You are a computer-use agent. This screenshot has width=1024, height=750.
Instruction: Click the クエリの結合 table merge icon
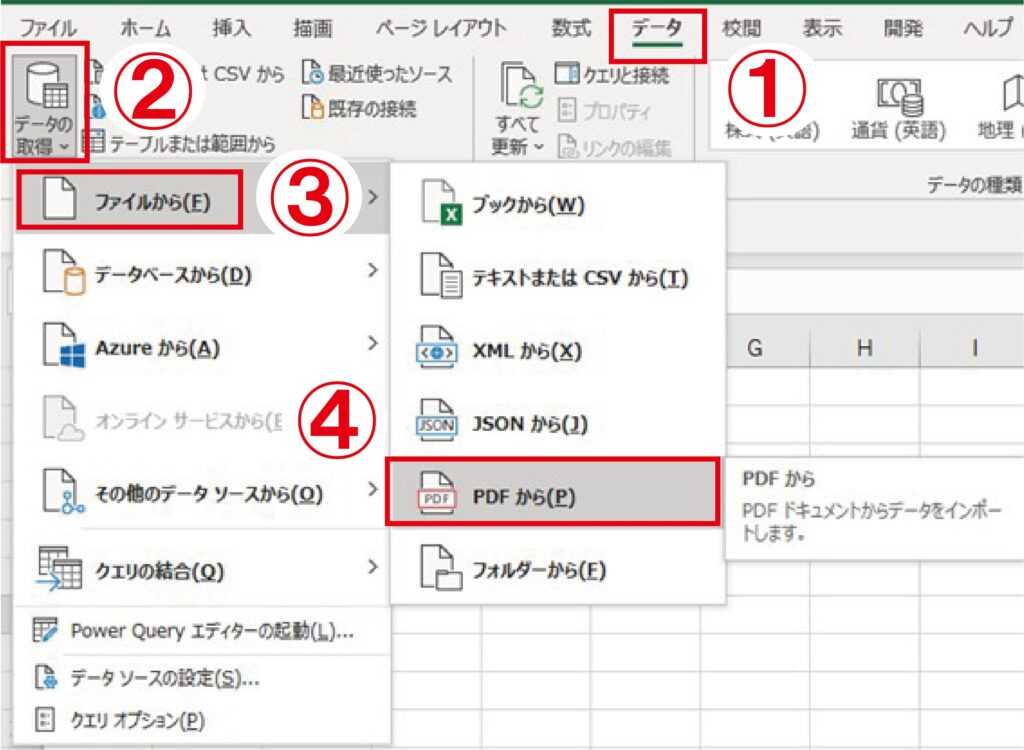click(x=59, y=569)
